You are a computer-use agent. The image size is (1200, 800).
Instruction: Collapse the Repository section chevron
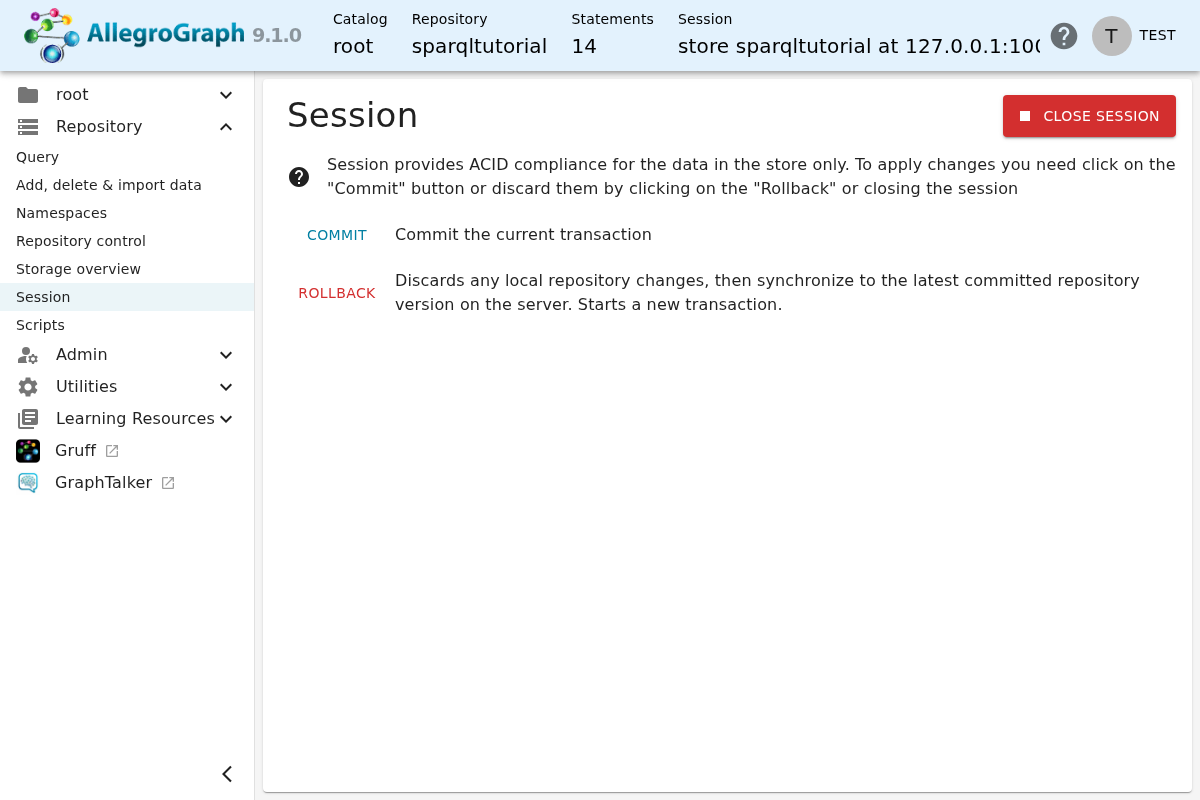pyautogui.click(x=226, y=127)
